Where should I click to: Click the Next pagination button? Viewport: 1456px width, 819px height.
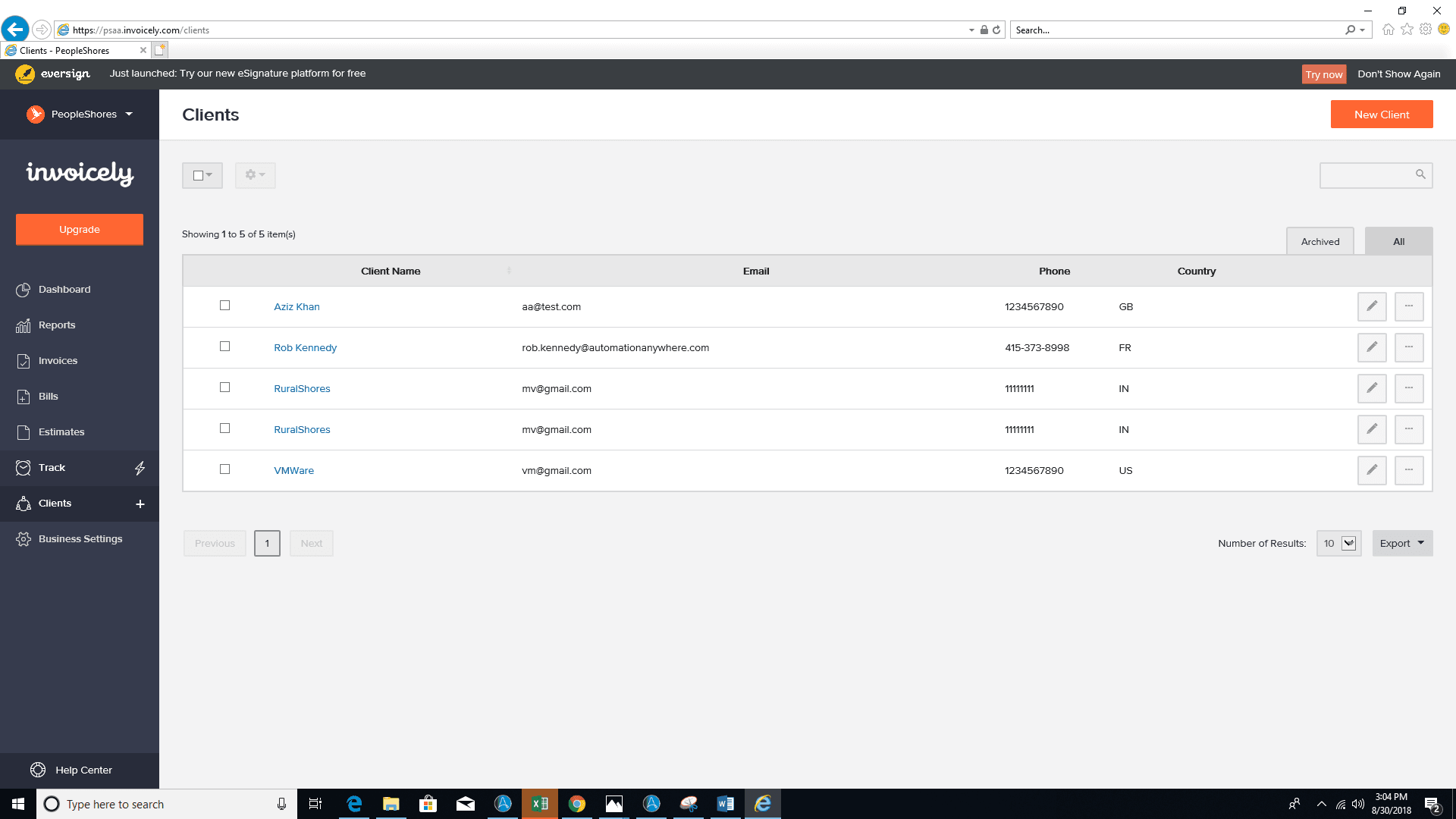click(x=311, y=543)
